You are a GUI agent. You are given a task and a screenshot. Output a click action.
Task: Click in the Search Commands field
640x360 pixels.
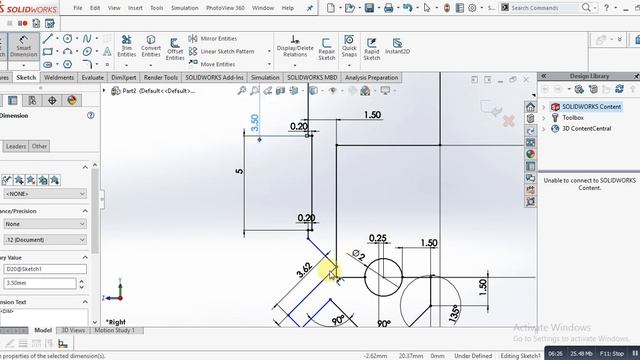(x=544, y=8)
